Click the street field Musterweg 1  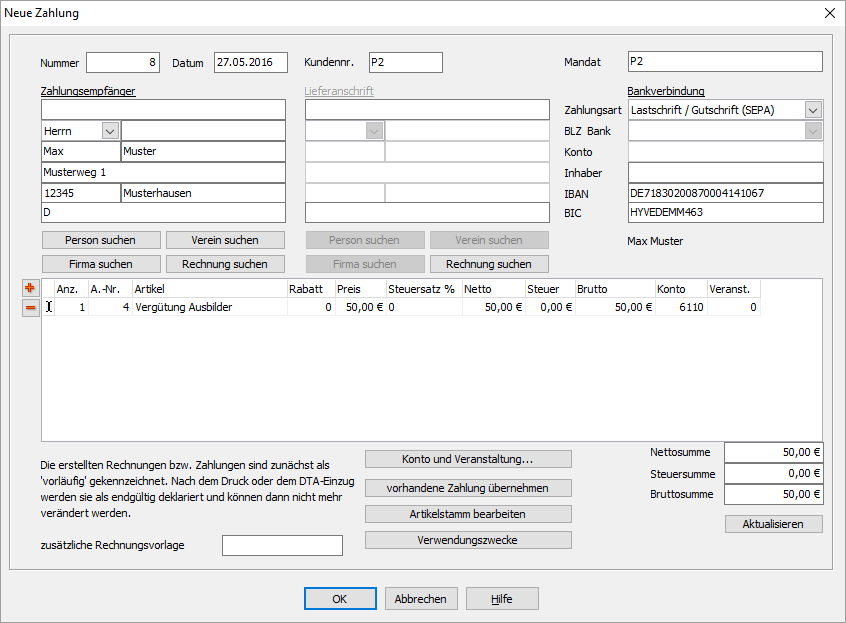coord(163,173)
